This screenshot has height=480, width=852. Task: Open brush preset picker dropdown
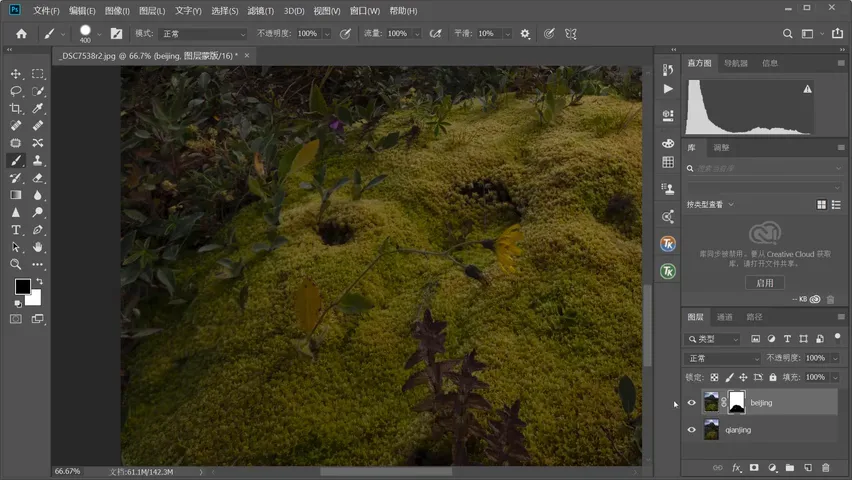point(99,34)
